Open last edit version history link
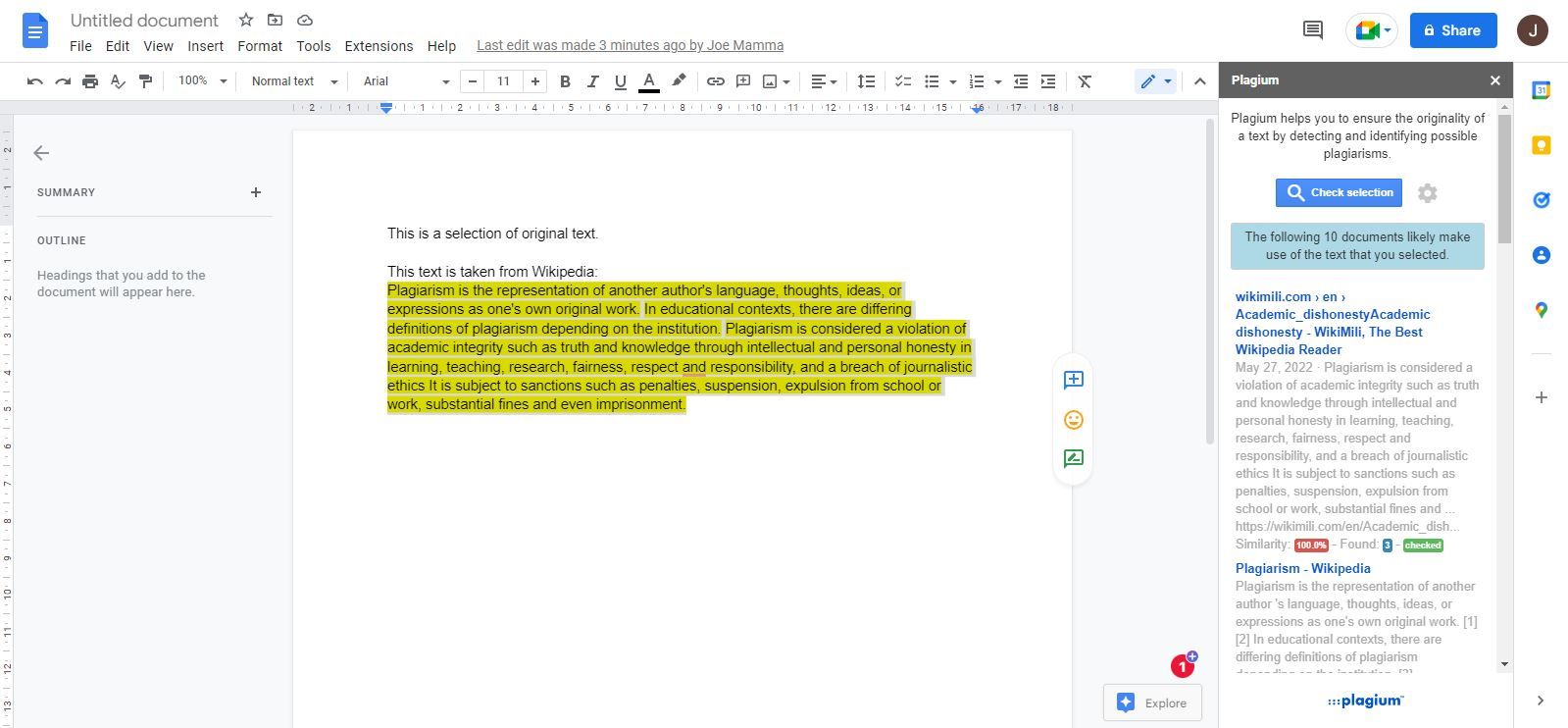The width and height of the screenshot is (1568, 728). (630, 45)
